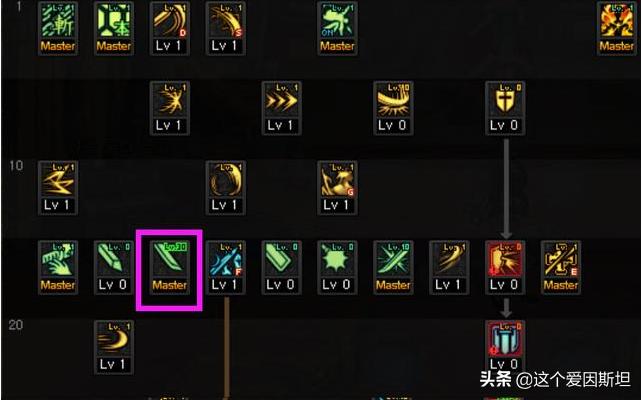Click the red figure Lv 0 skill icon

click(x=505, y=267)
